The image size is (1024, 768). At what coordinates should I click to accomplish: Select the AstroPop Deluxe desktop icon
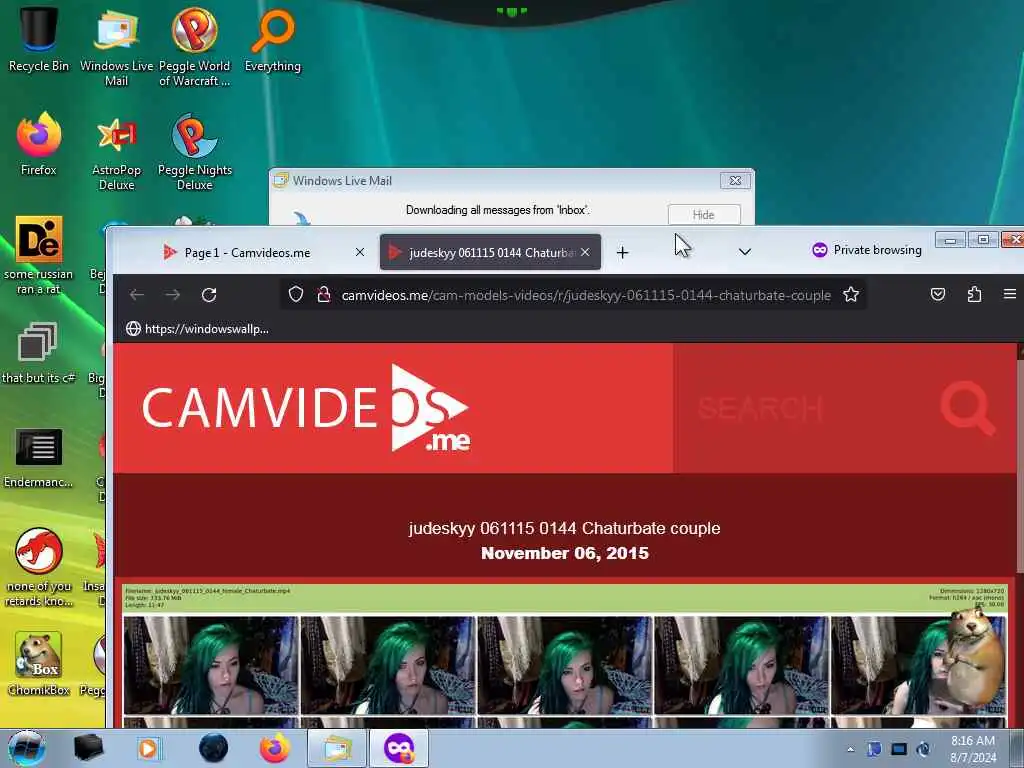[x=116, y=152]
